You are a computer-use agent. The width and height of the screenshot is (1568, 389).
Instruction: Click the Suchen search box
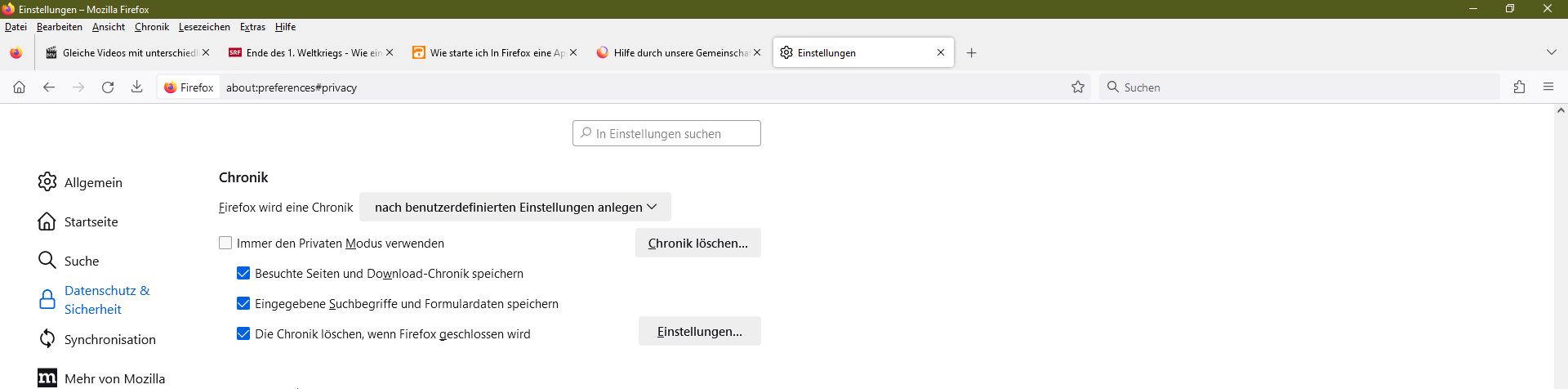[1298, 87]
